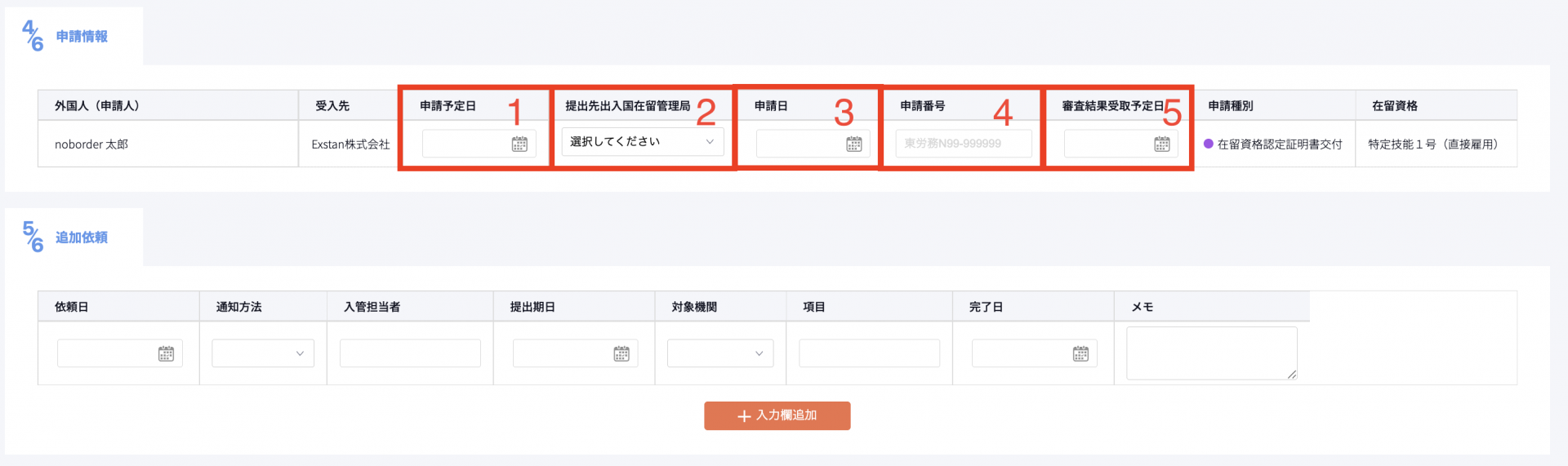Open calendar picker for 申請日 field
The width and height of the screenshot is (1568, 466).
click(x=853, y=144)
